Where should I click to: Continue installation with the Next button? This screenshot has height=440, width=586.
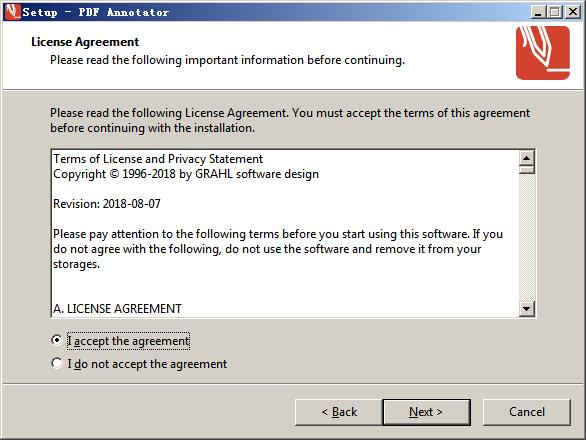pyautogui.click(x=426, y=412)
